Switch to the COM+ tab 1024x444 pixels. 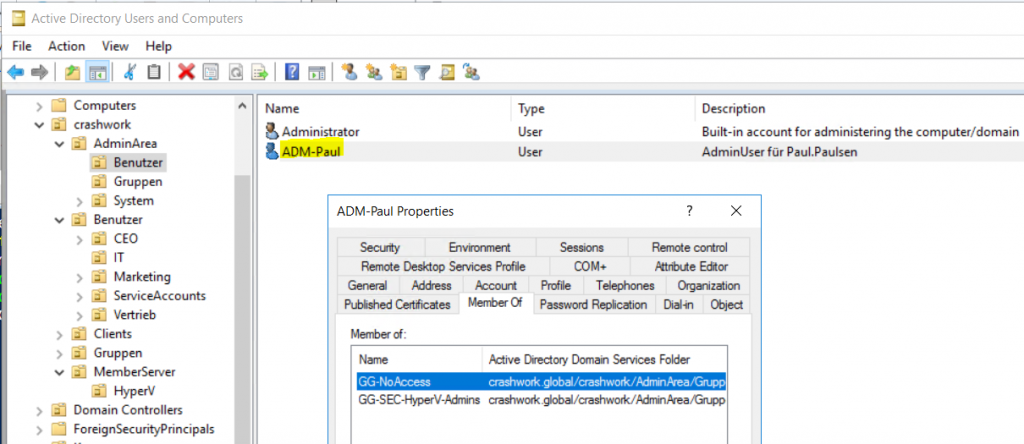click(590, 266)
